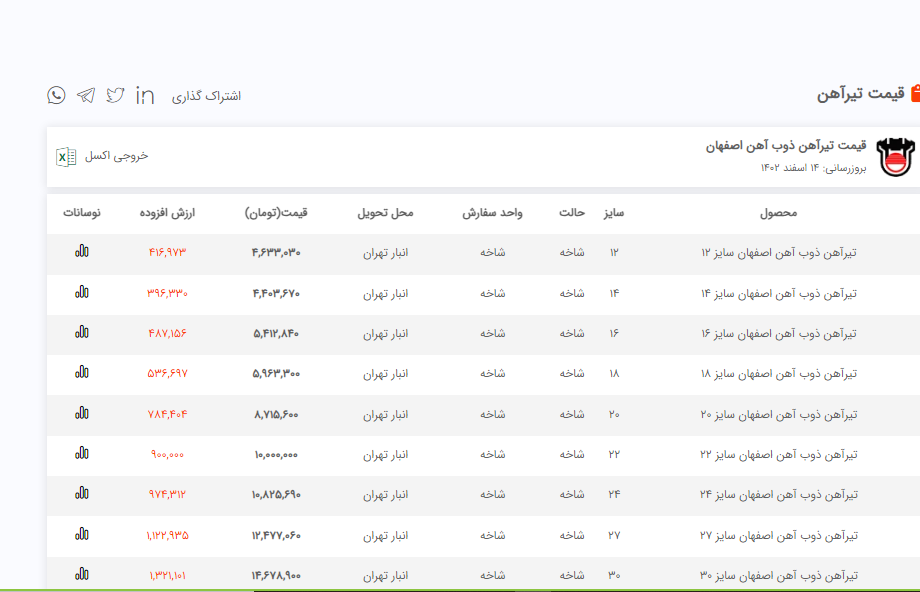This screenshot has width=920, height=592.
Task: Click the نوسانات column header
Action: coord(81,213)
